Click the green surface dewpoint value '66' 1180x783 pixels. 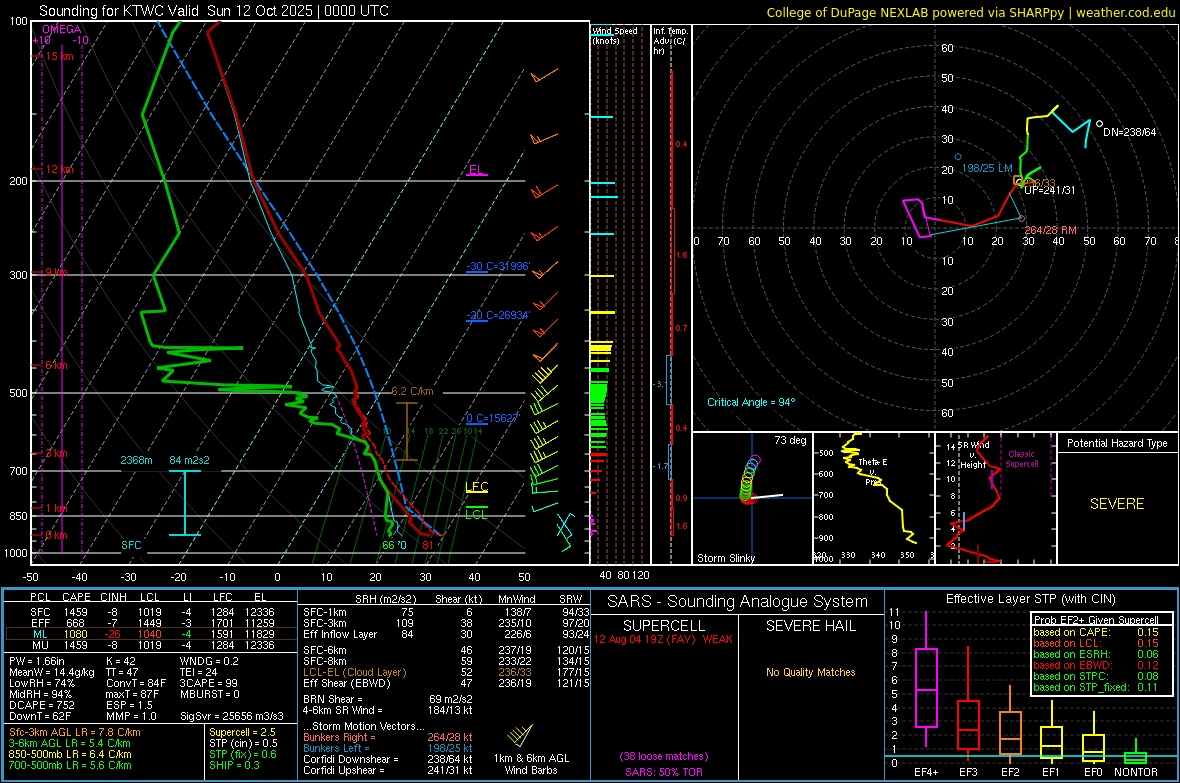point(388,545)
